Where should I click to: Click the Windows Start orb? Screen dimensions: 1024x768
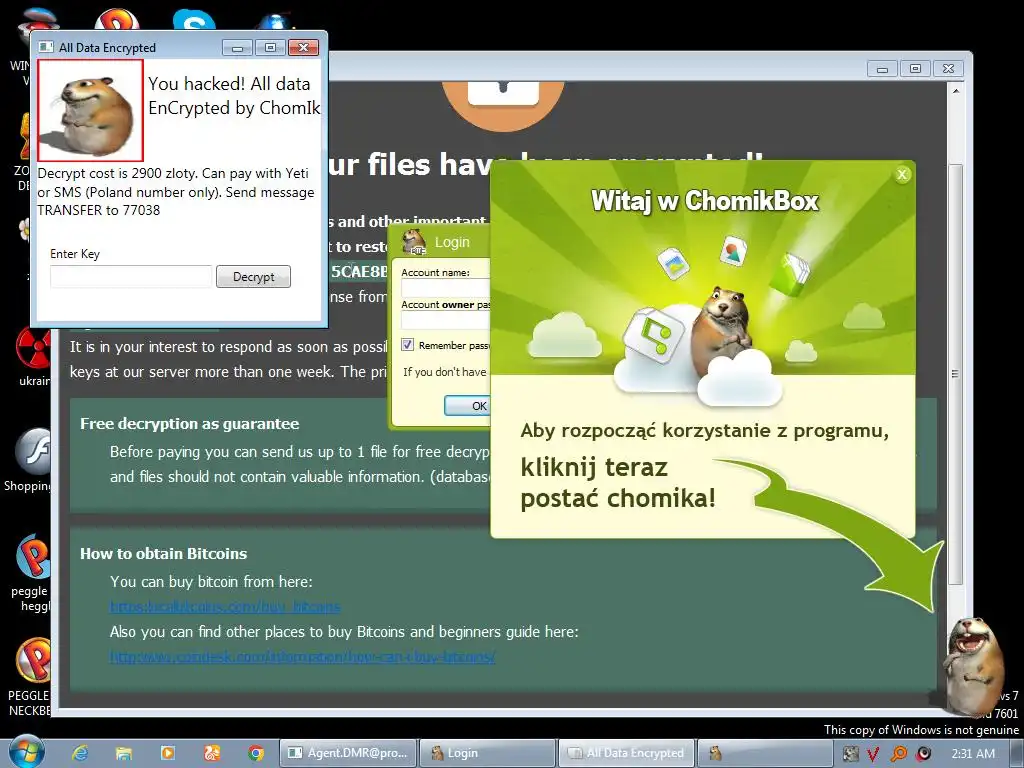[27, 753]
